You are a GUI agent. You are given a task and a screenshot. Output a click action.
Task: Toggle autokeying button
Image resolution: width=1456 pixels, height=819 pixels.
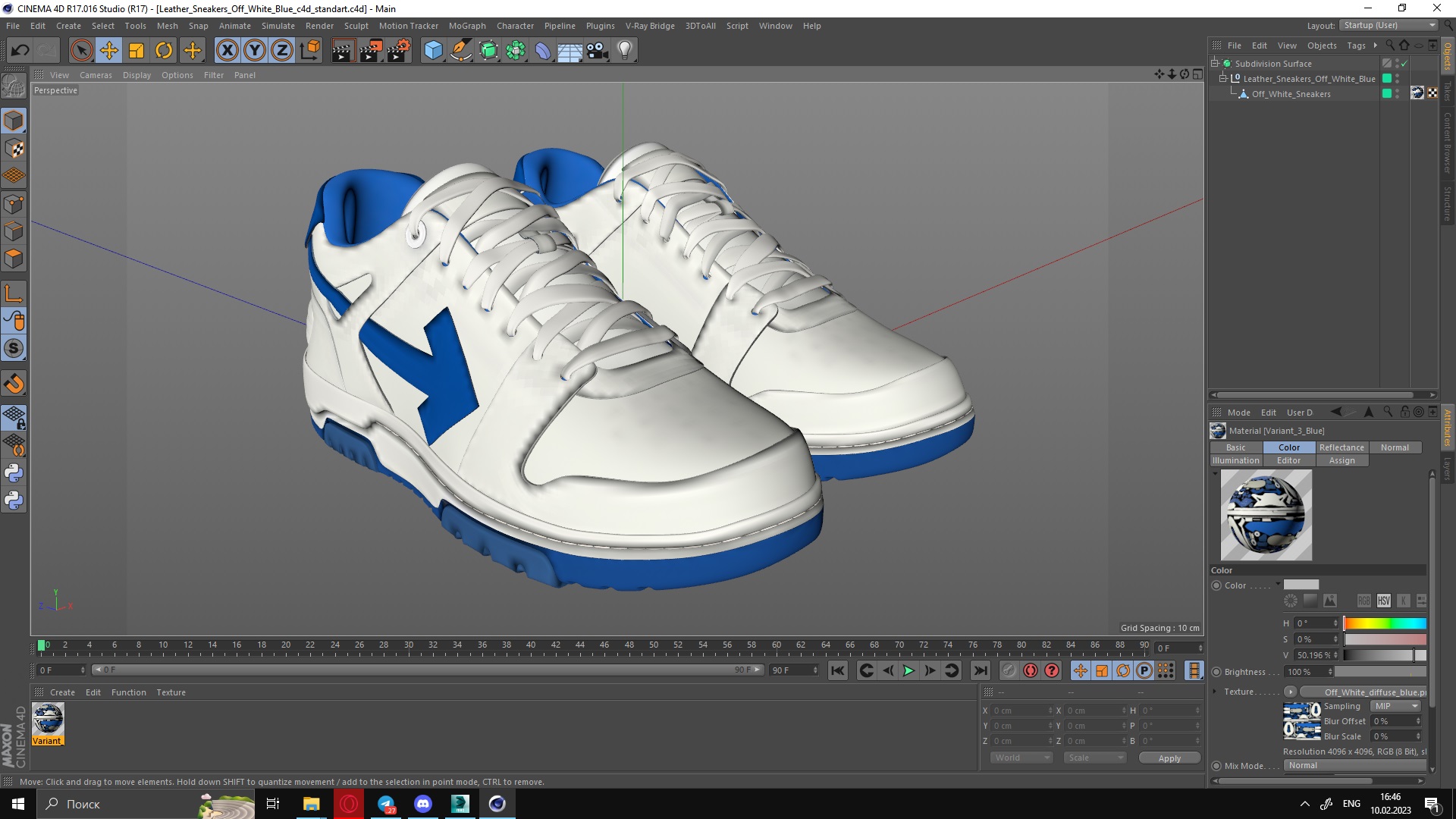click(x=1030, y=670)
